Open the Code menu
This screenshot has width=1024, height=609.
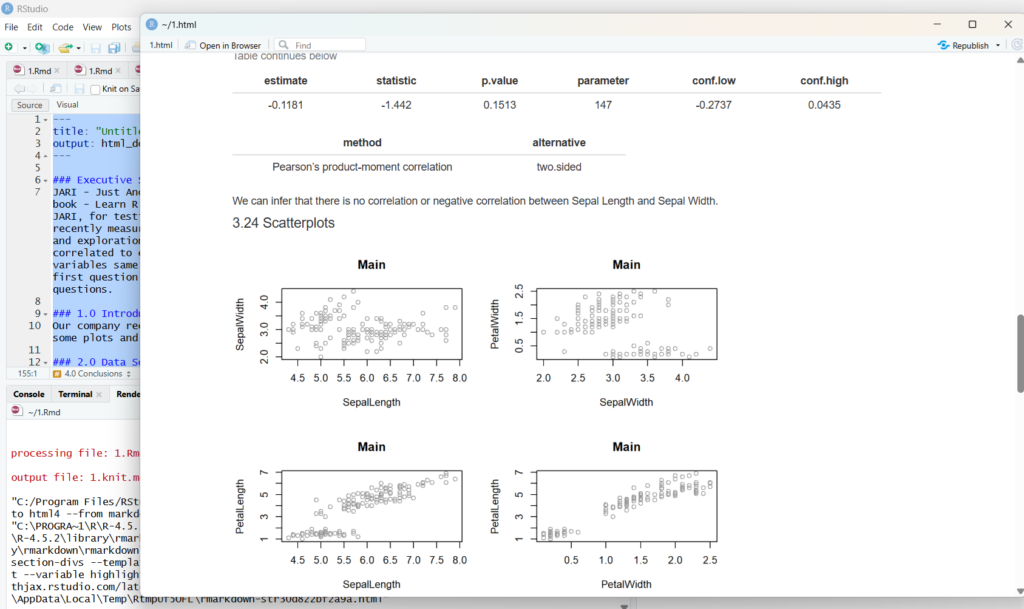[62, 27]
